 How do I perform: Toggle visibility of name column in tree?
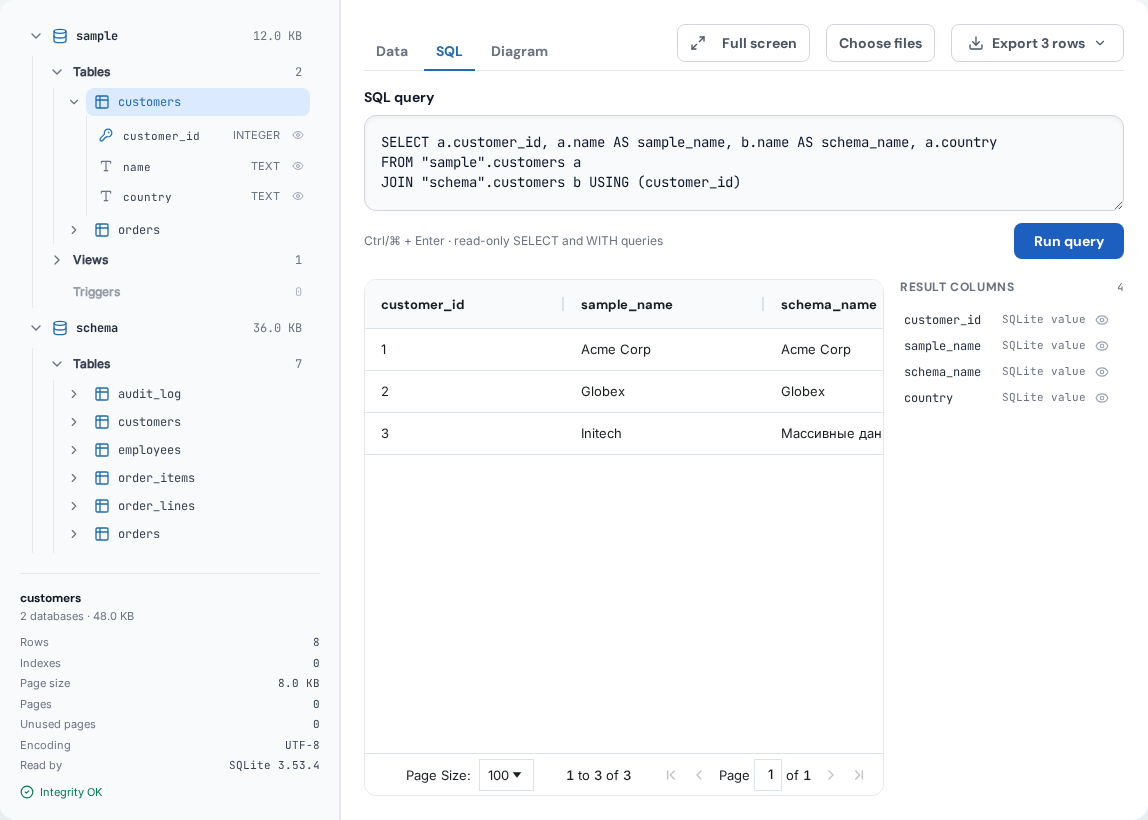pos(298,166)
